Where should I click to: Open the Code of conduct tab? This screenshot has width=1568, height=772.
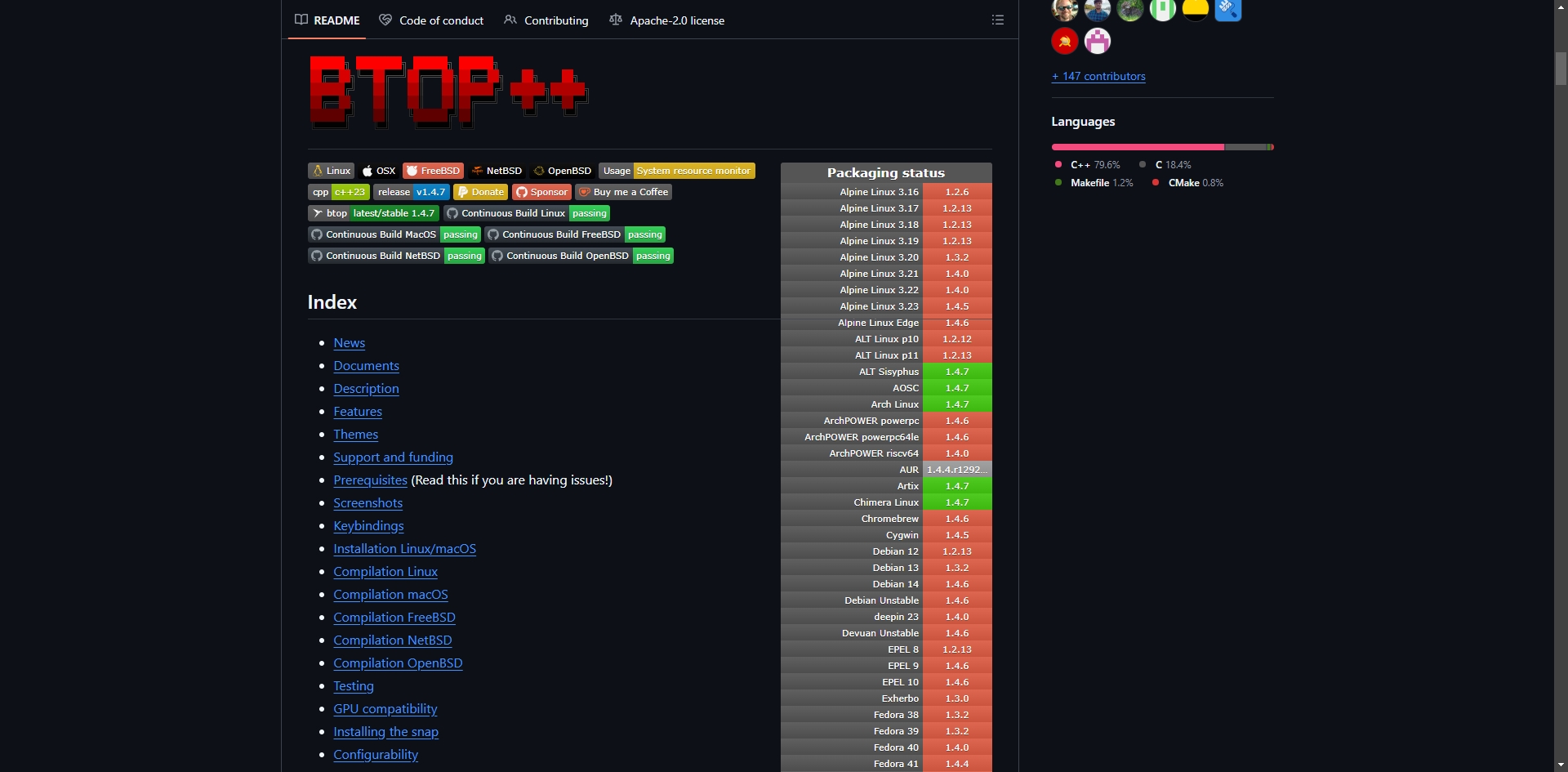coord(431,20)
